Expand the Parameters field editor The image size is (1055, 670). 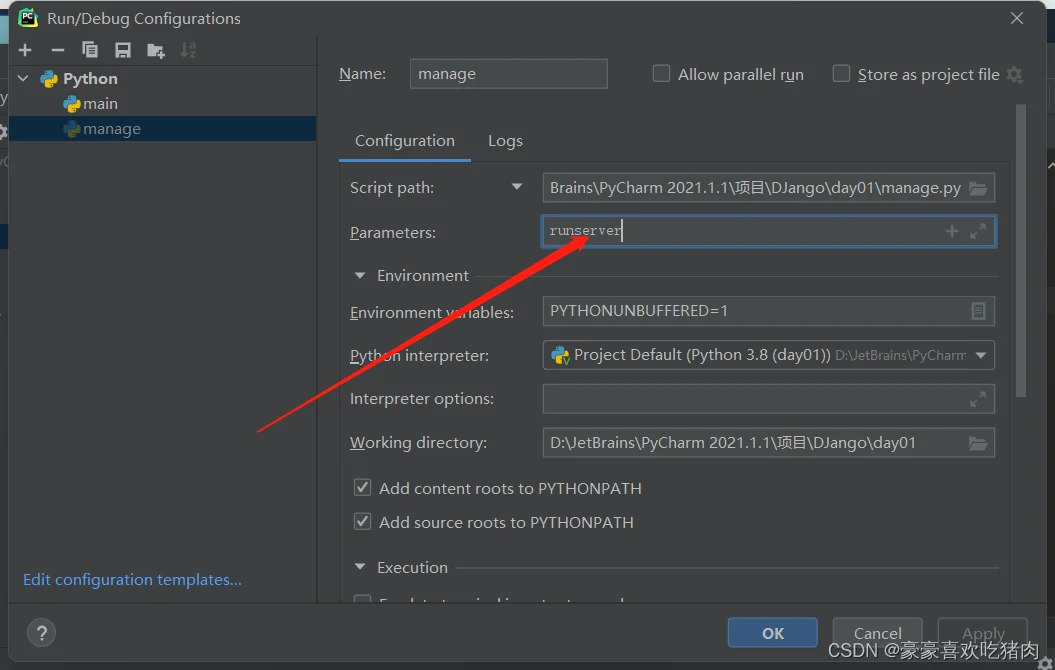(978, 231)
